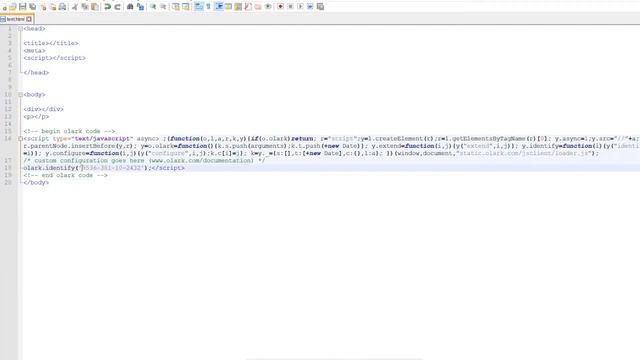Start macro recording with red dot
Image resolution: width=640 pixels, height=360 pixels.
280,7
